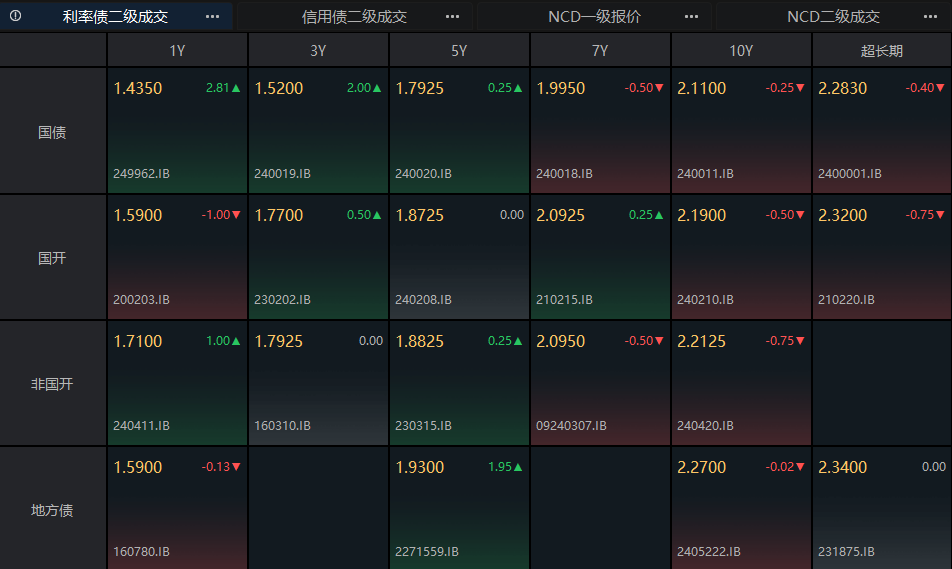Click the 国开 5Y yield 1.8725 cell
Screen dimensions: 952x569
(x=459, y=257)
